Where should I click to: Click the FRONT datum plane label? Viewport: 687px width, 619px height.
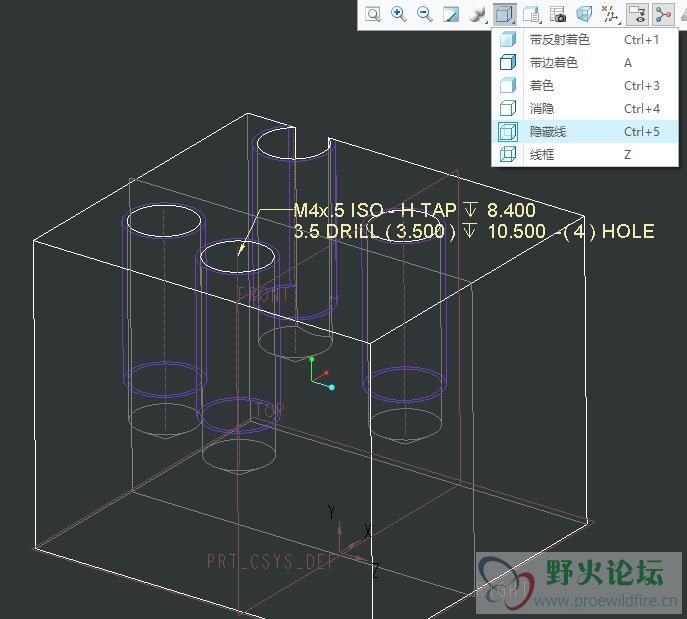coord(264,294)
